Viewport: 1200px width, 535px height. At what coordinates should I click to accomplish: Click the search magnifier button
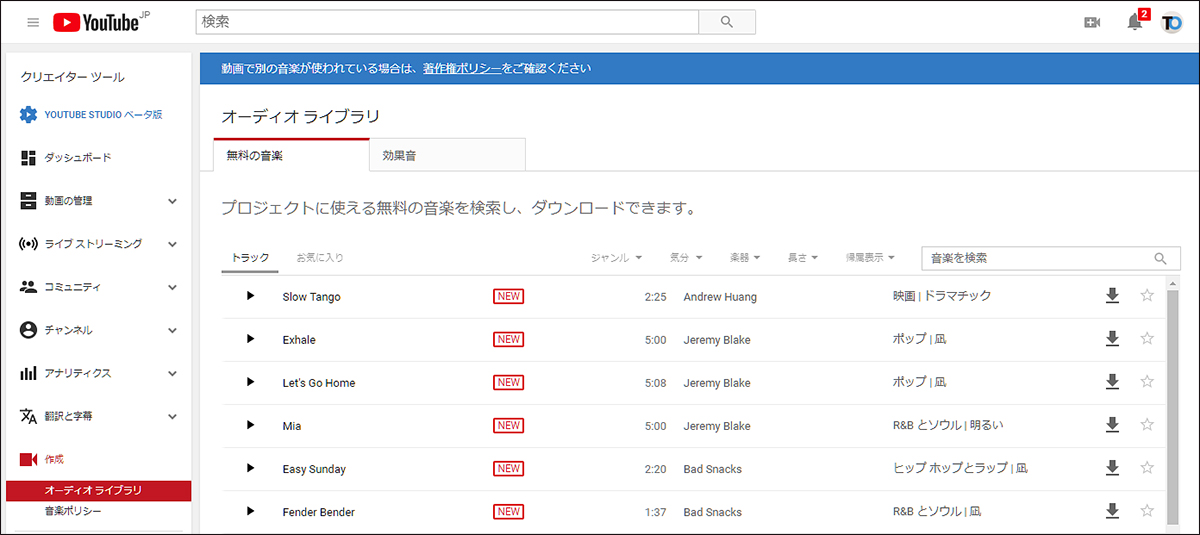(x=726, y=22)
